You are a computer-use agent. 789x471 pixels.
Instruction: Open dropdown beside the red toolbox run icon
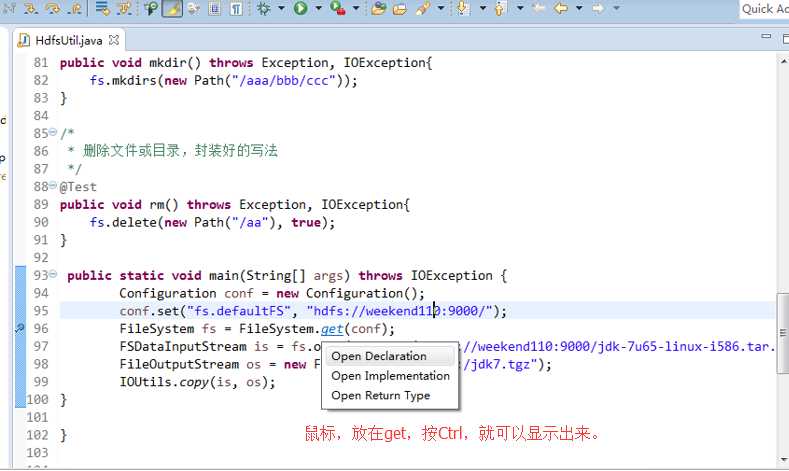[356, 9]
